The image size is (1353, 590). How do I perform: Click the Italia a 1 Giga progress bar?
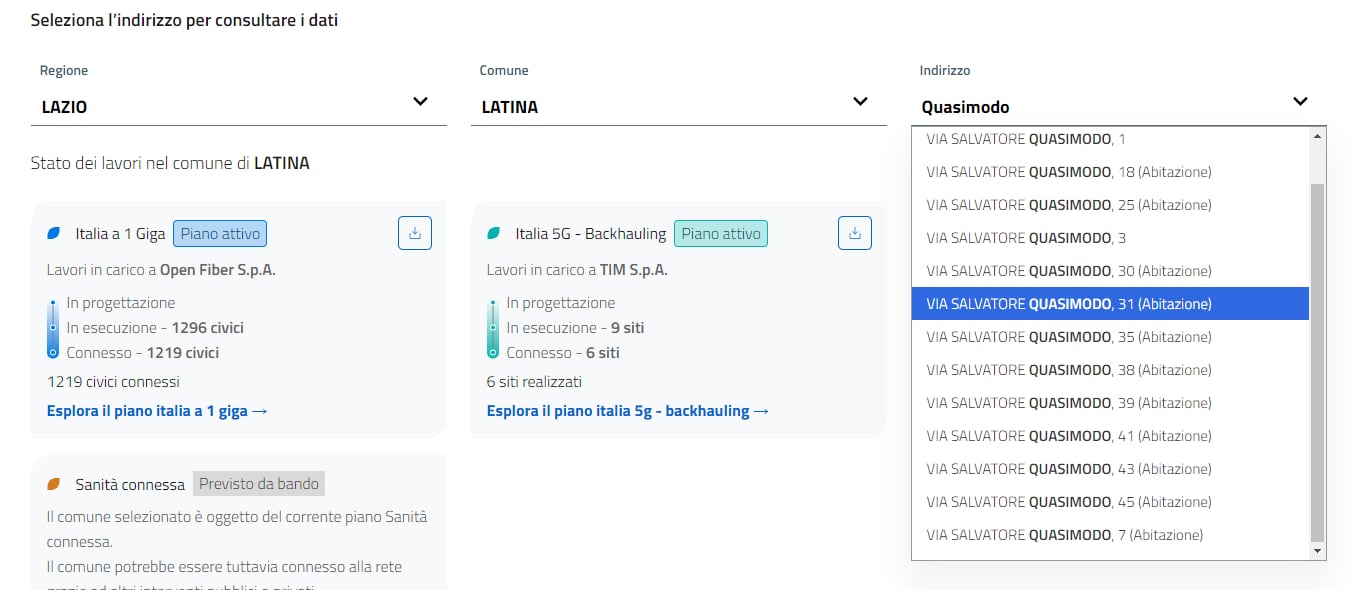[53, 328]
